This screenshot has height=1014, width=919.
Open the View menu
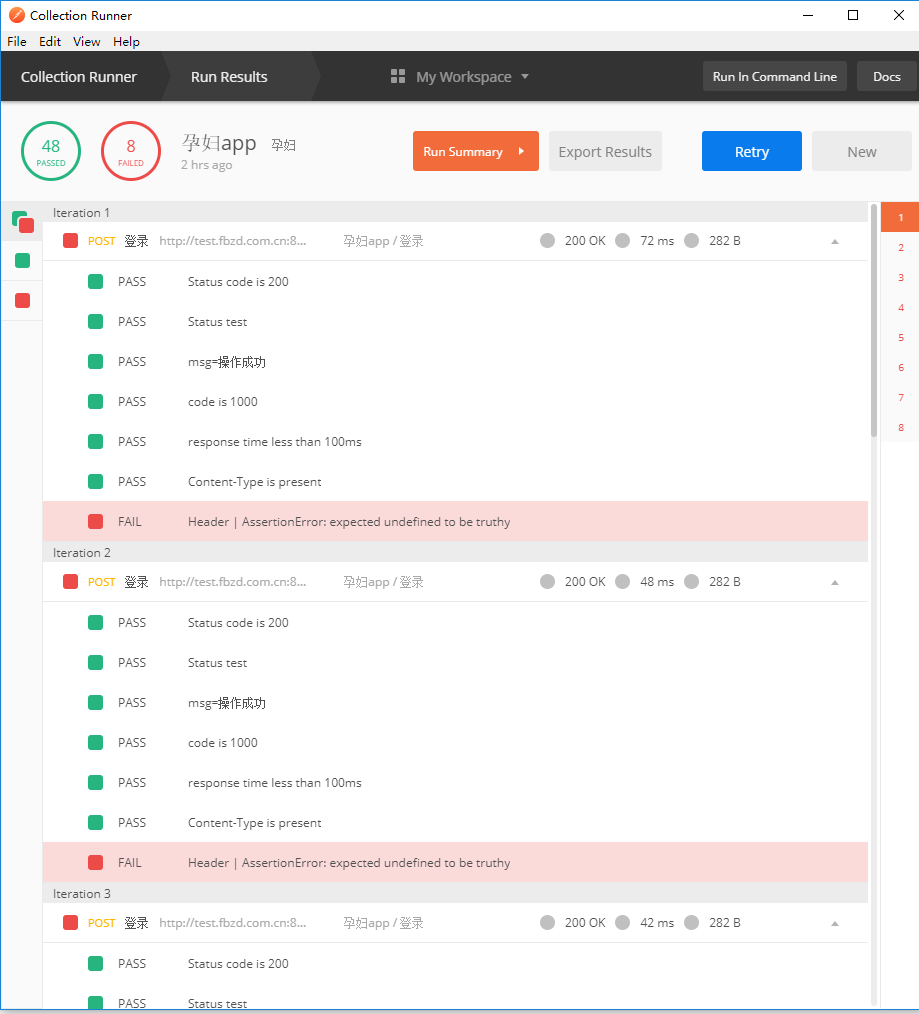[87, 41]
